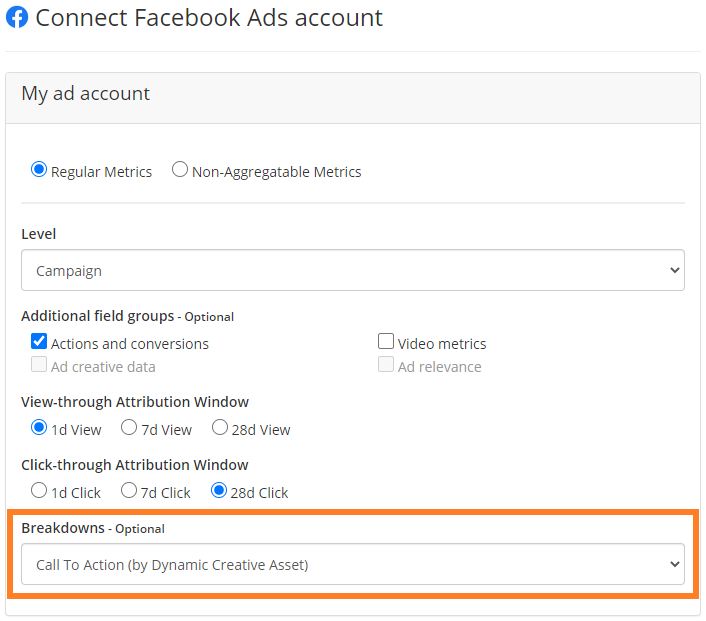Screen dimensions: 706x621
Task: Tick the Ad relevance checkbox
Action: click(386, 364)
